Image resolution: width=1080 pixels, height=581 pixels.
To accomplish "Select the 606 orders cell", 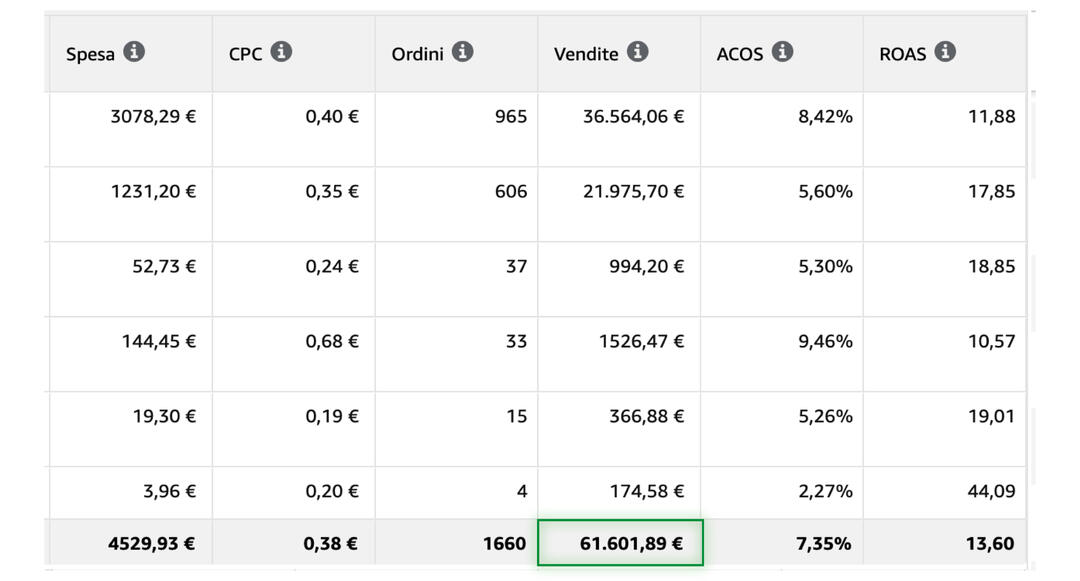I will tap(510, 192).
